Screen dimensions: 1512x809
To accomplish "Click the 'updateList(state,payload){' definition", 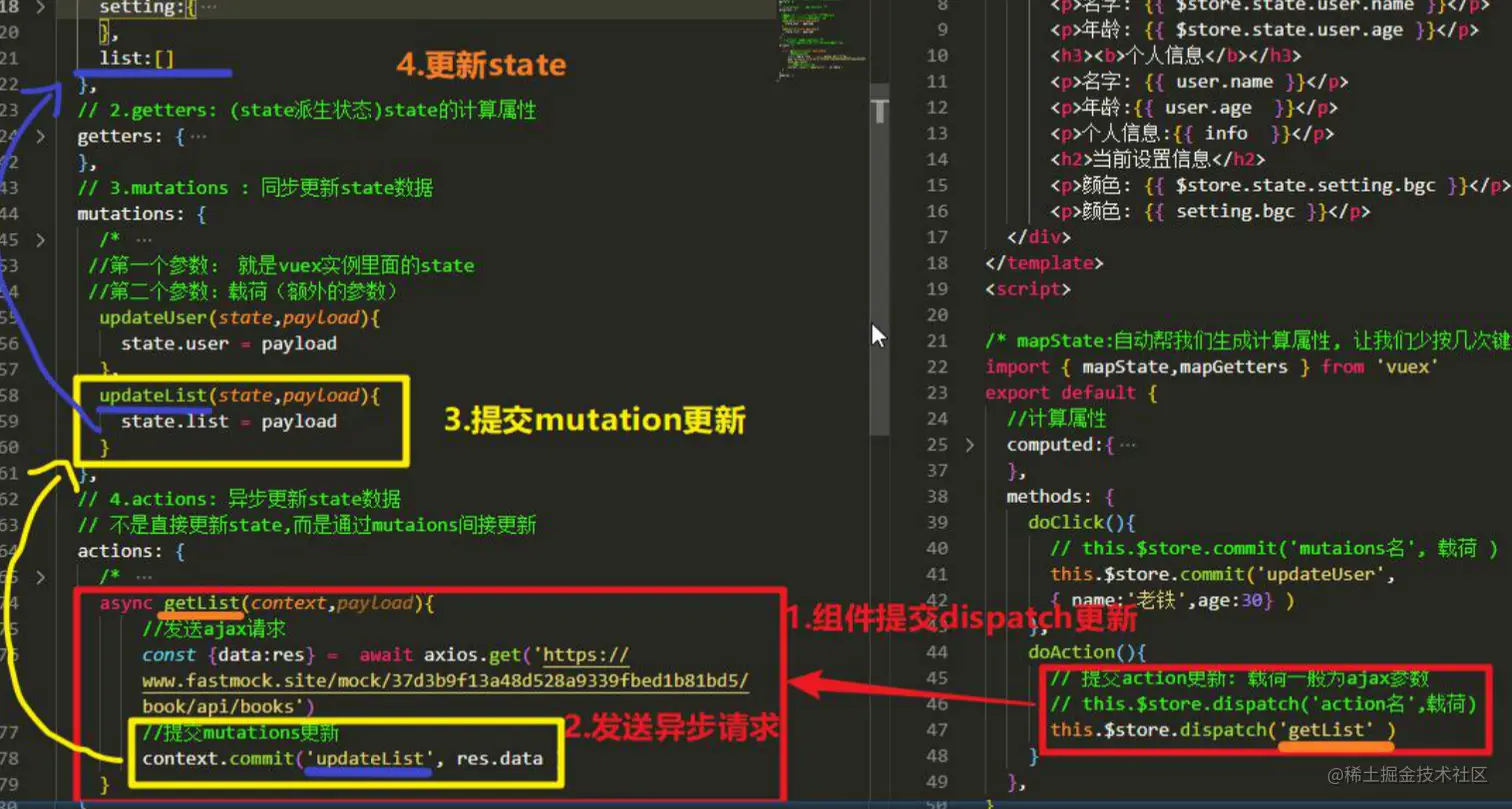I will pyautogui.click(x=239, y=396).
